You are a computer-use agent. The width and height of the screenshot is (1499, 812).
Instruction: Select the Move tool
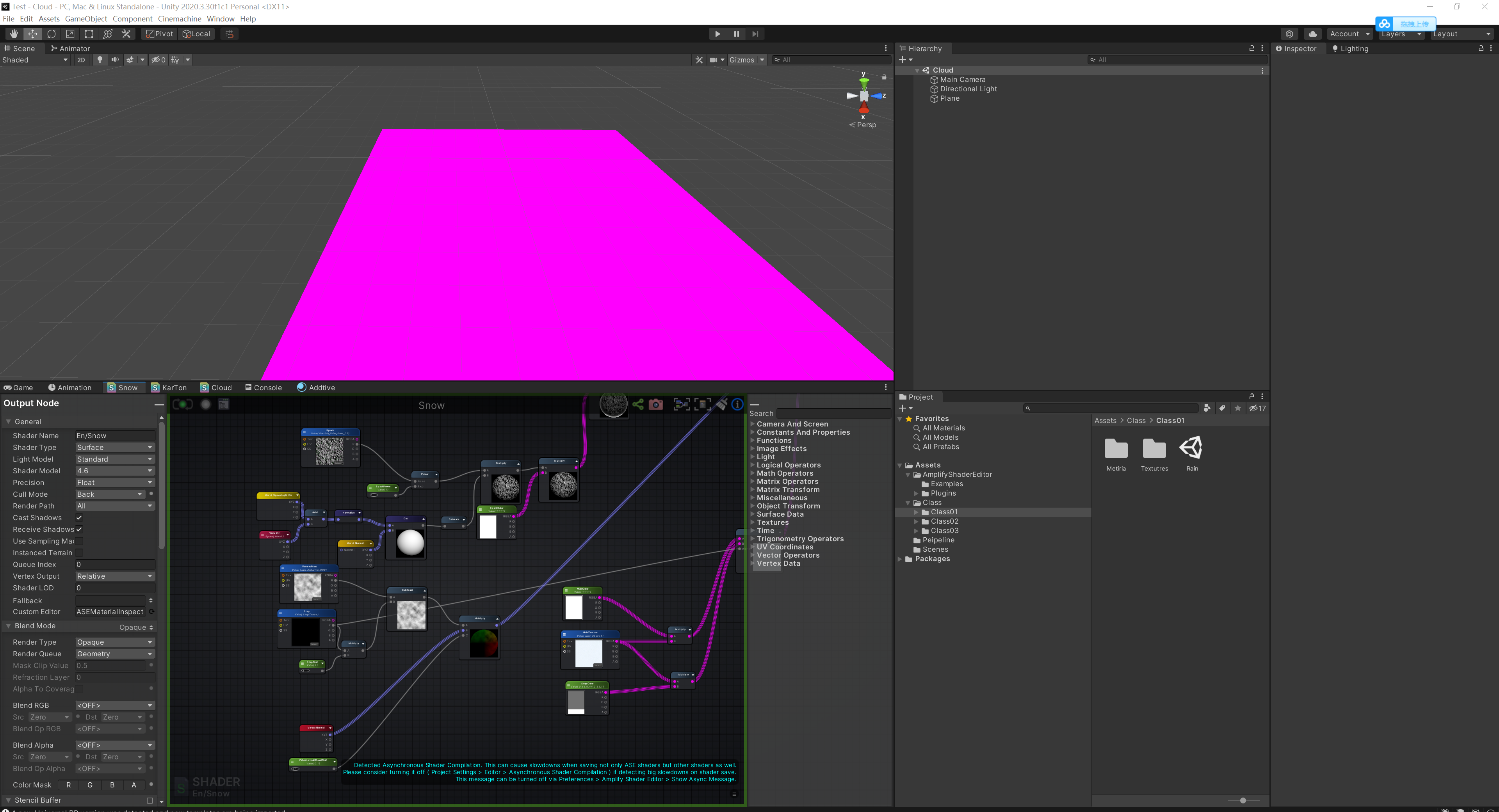pyautogui.click(x=32, y=34)
